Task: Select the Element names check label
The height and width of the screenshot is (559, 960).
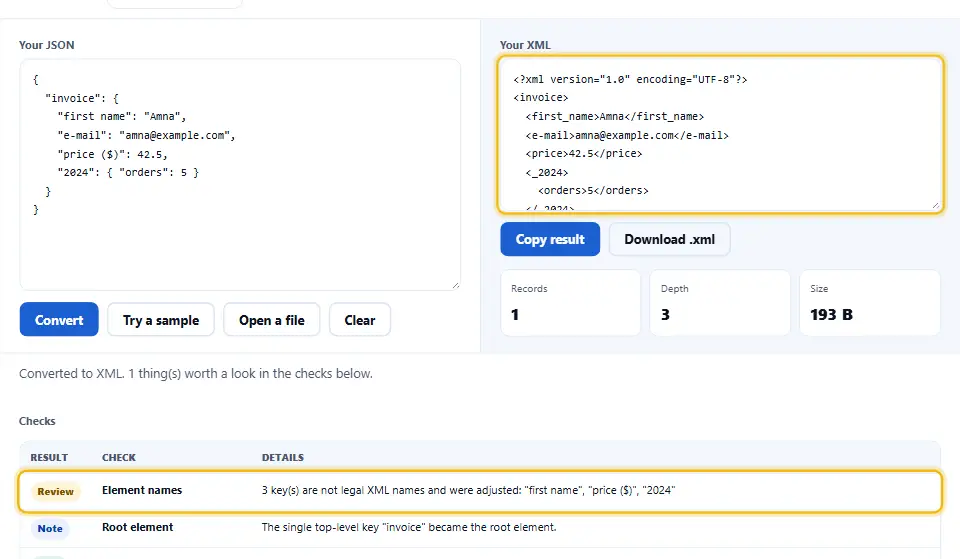Action: click(142, 490)
